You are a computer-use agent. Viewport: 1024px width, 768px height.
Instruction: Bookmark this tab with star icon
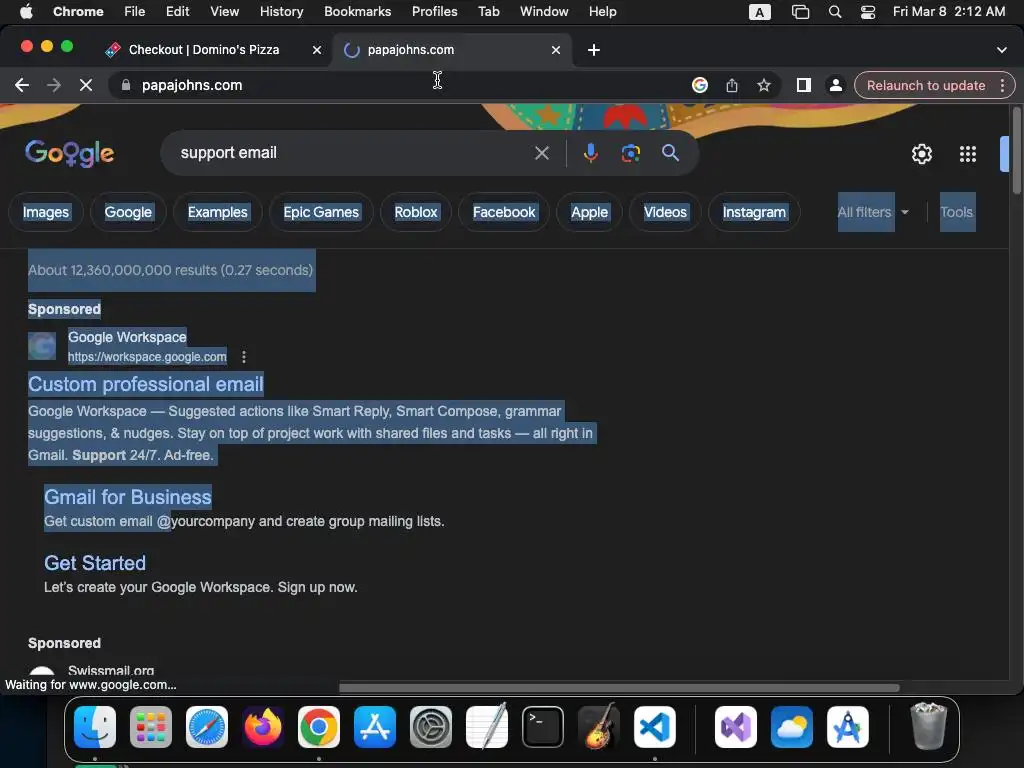click(763, 85)
